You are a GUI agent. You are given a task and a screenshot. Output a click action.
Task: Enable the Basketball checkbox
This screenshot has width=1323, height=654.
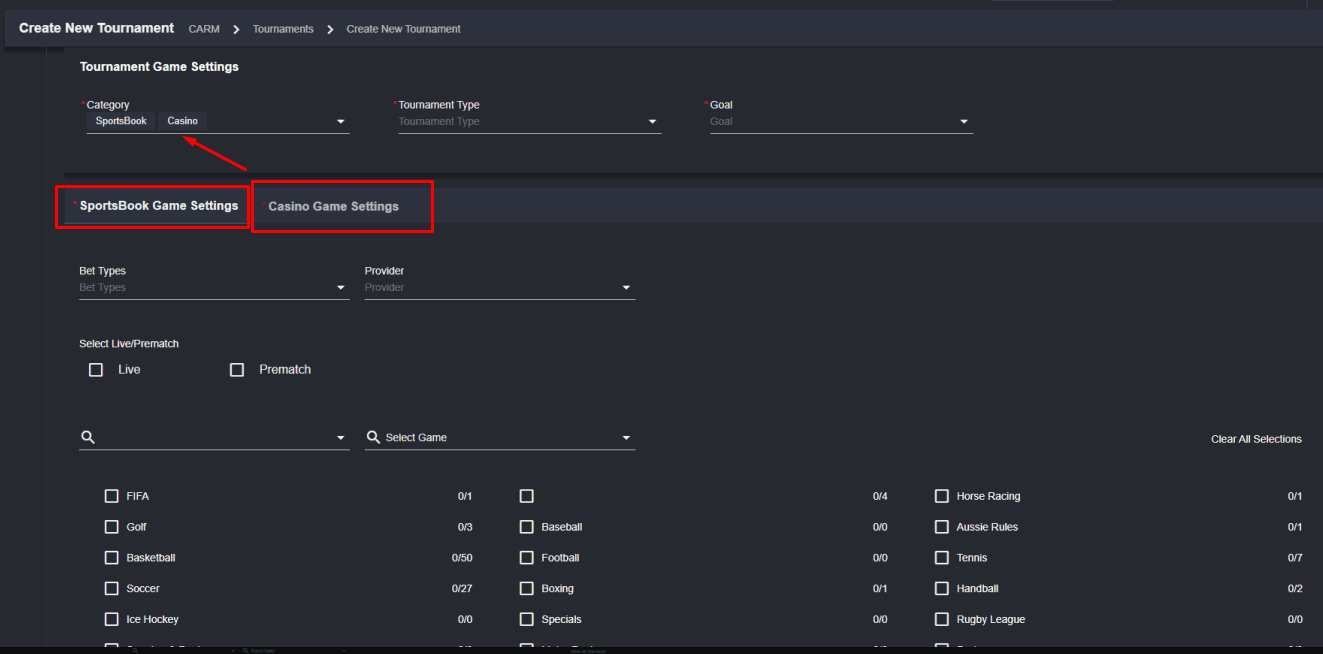pyautogui.click(x=112, y=558)
